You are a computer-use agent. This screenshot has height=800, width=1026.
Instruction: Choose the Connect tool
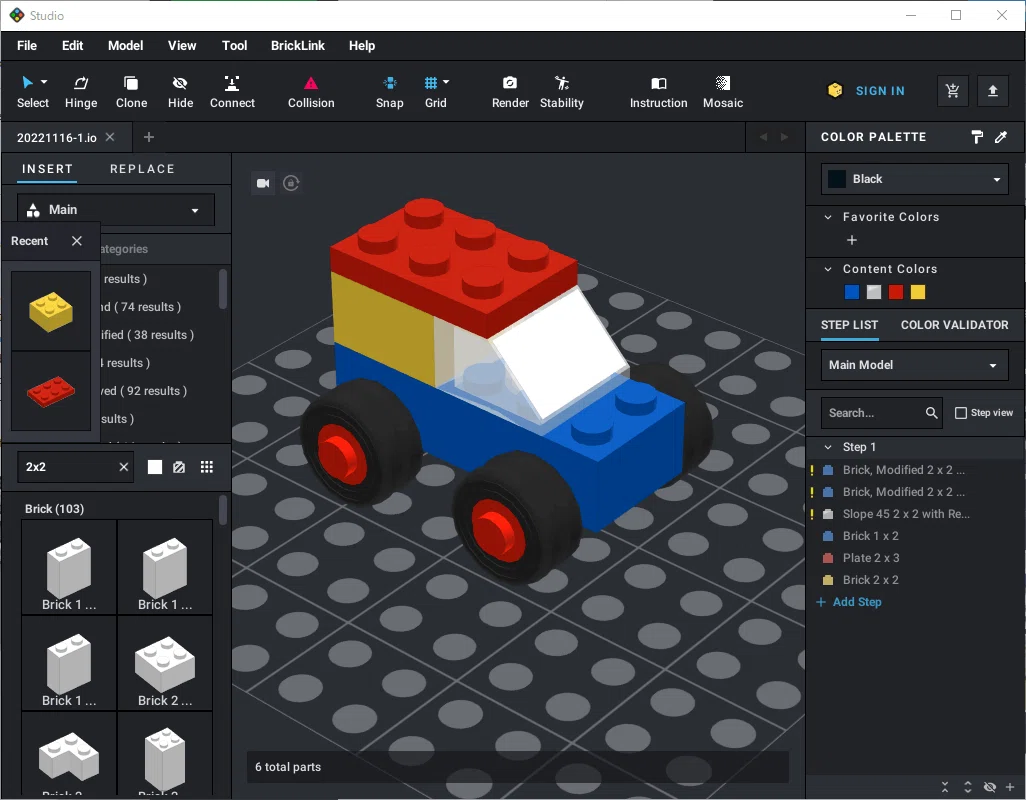pos(232,92)
